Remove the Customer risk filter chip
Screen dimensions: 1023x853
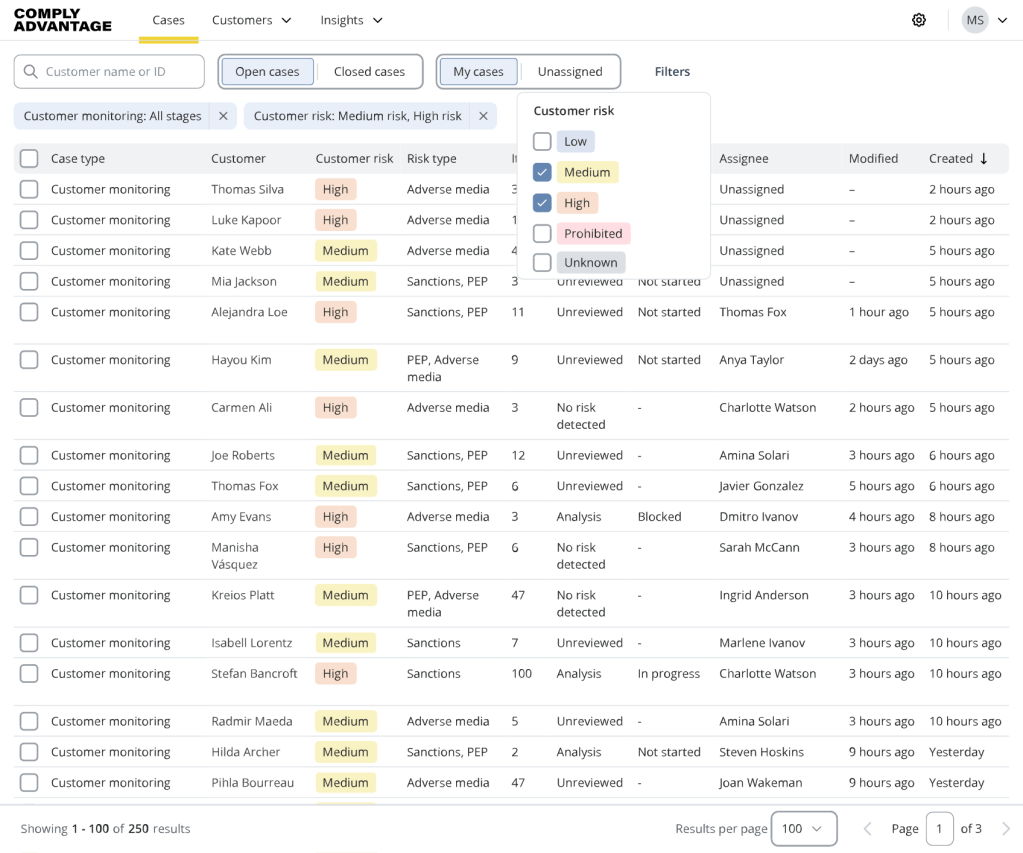483,116
